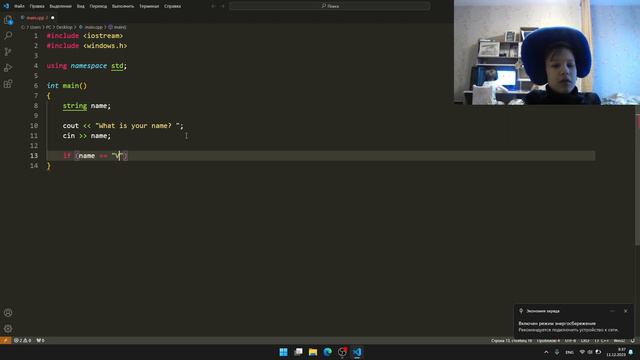Viewport: 640px width, 360px height.
Task: Open the Wi-Fi network tray icon
Action: [x=582, y=352]
